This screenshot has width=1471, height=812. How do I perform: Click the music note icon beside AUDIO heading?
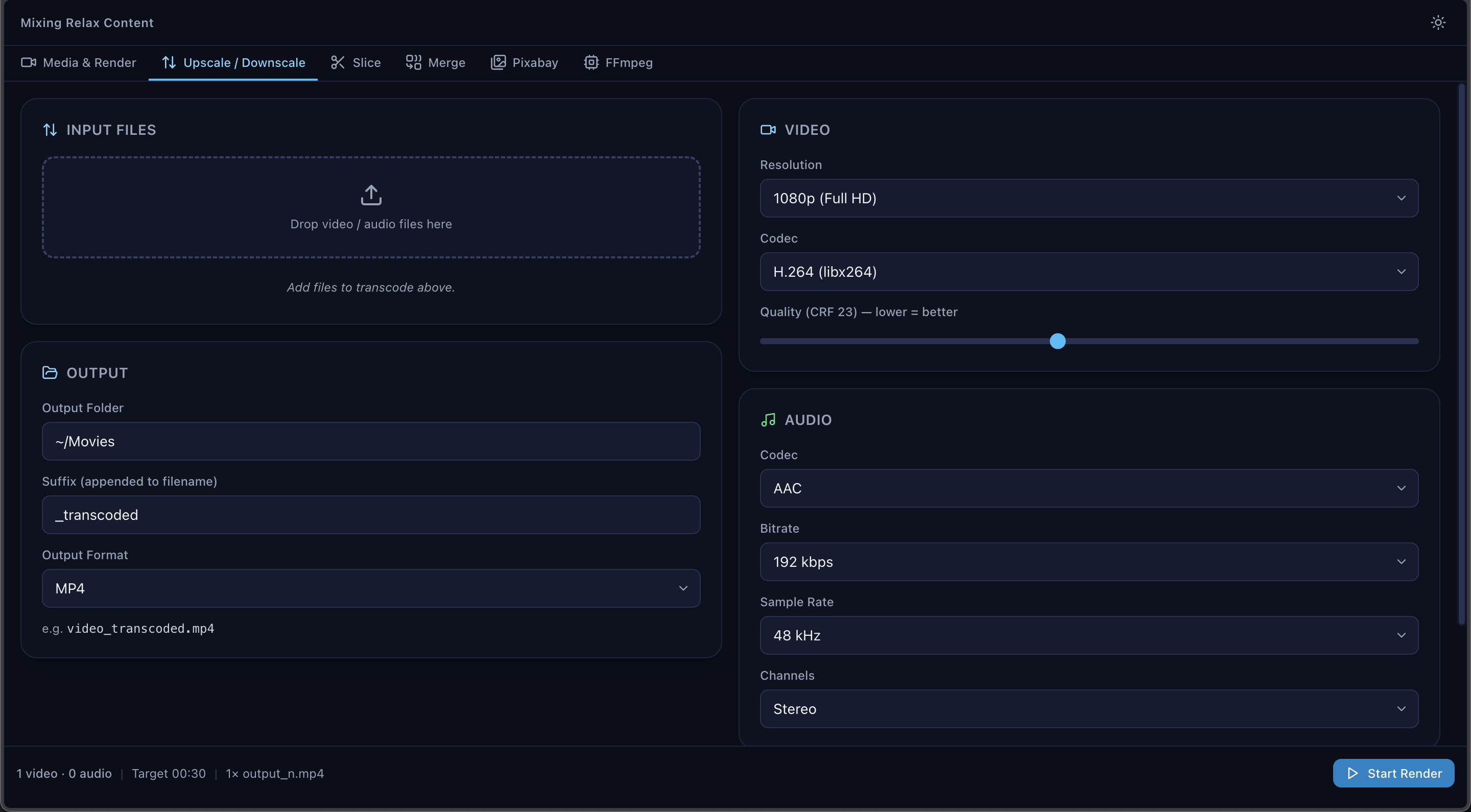[x=768, y=420]
